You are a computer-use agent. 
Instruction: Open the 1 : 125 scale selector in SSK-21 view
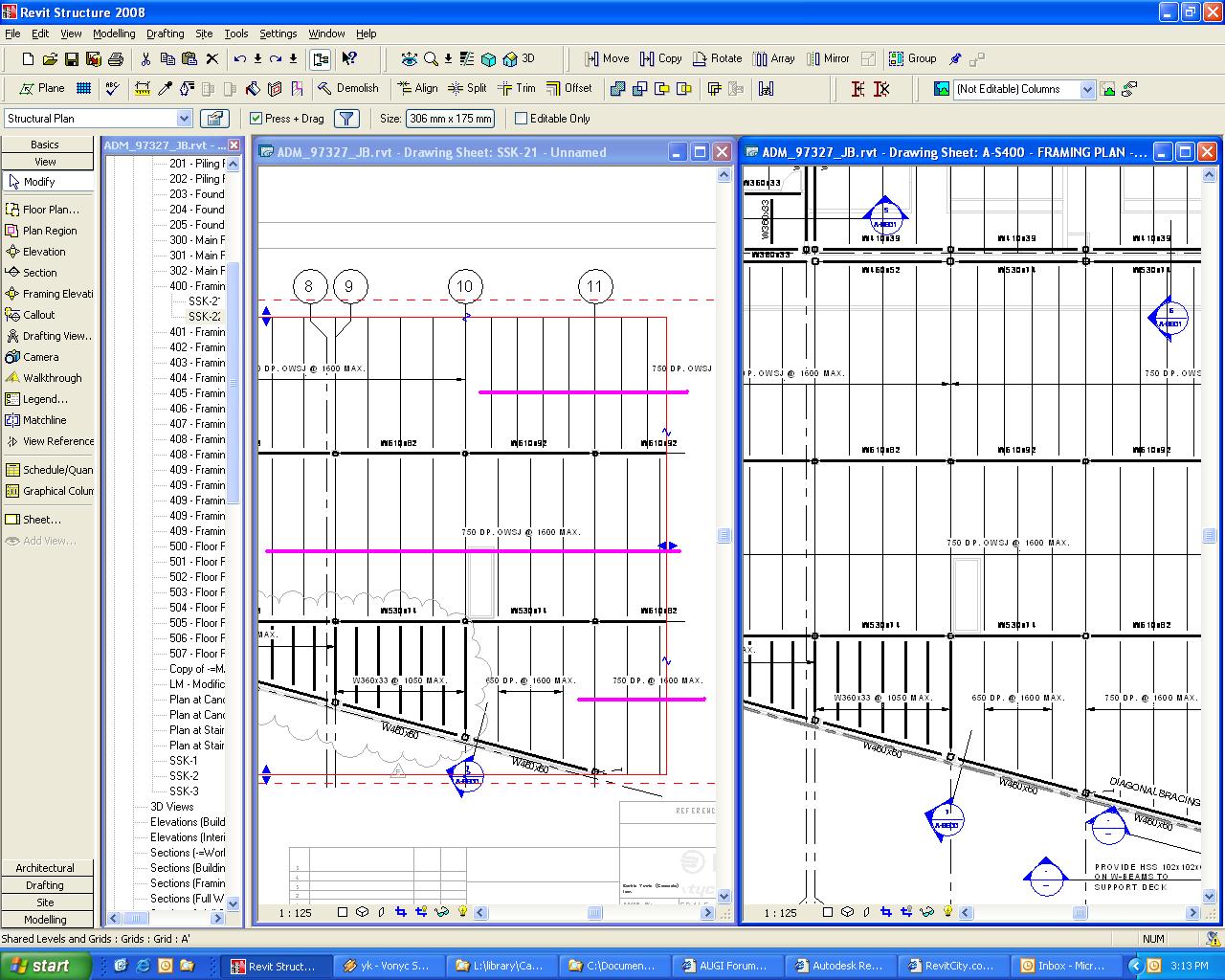coord(296,913)
